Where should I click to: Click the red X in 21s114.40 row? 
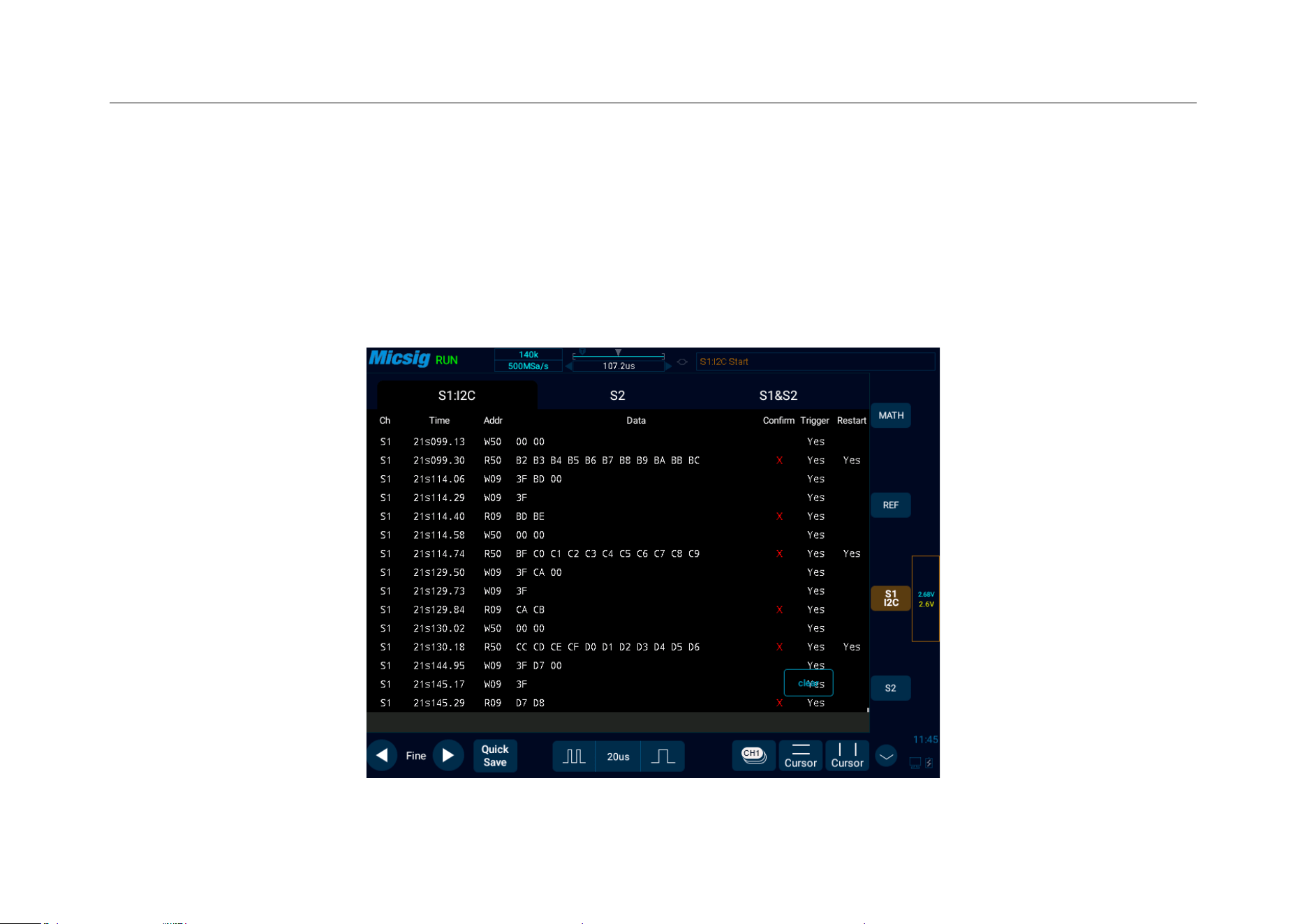[x=779, y=516]
